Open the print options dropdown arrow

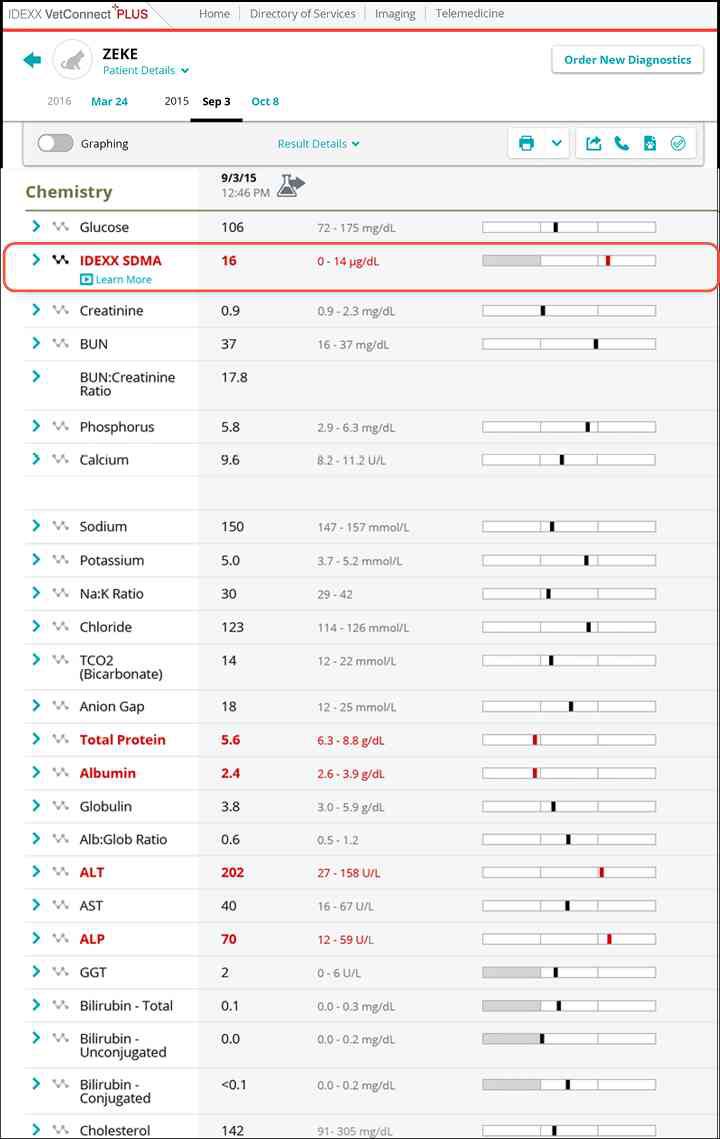pyautogui.click(x=557, y=144)
